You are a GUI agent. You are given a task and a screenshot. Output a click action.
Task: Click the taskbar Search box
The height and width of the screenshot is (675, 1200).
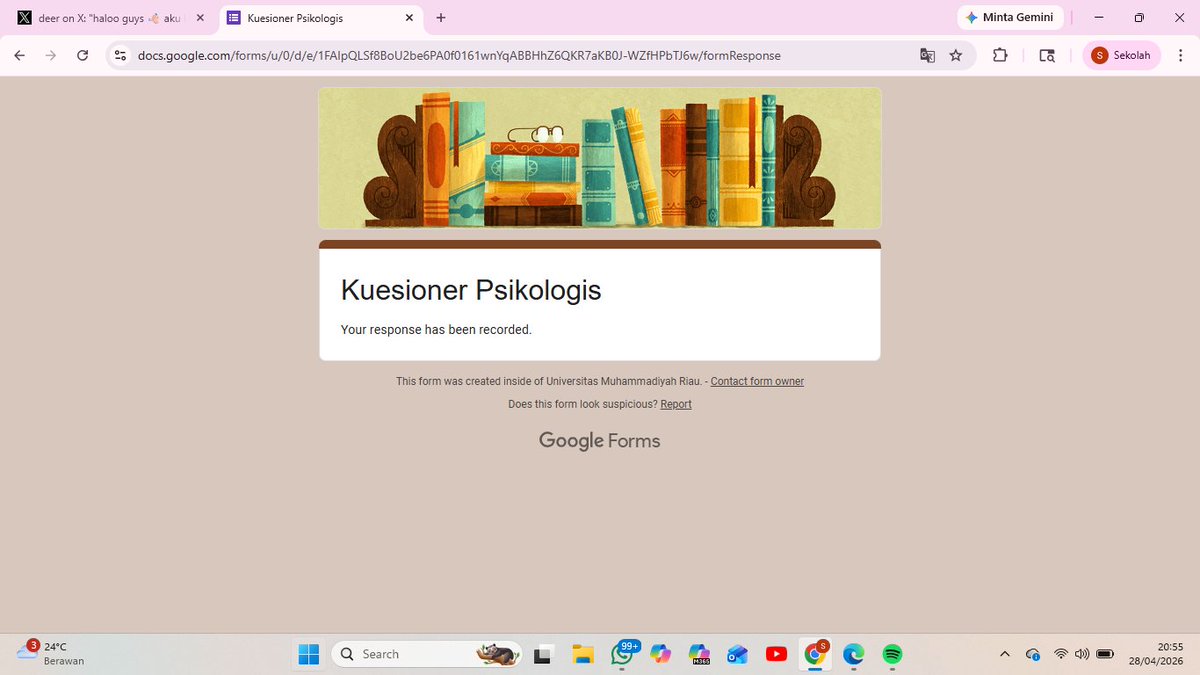coord(427,654)
